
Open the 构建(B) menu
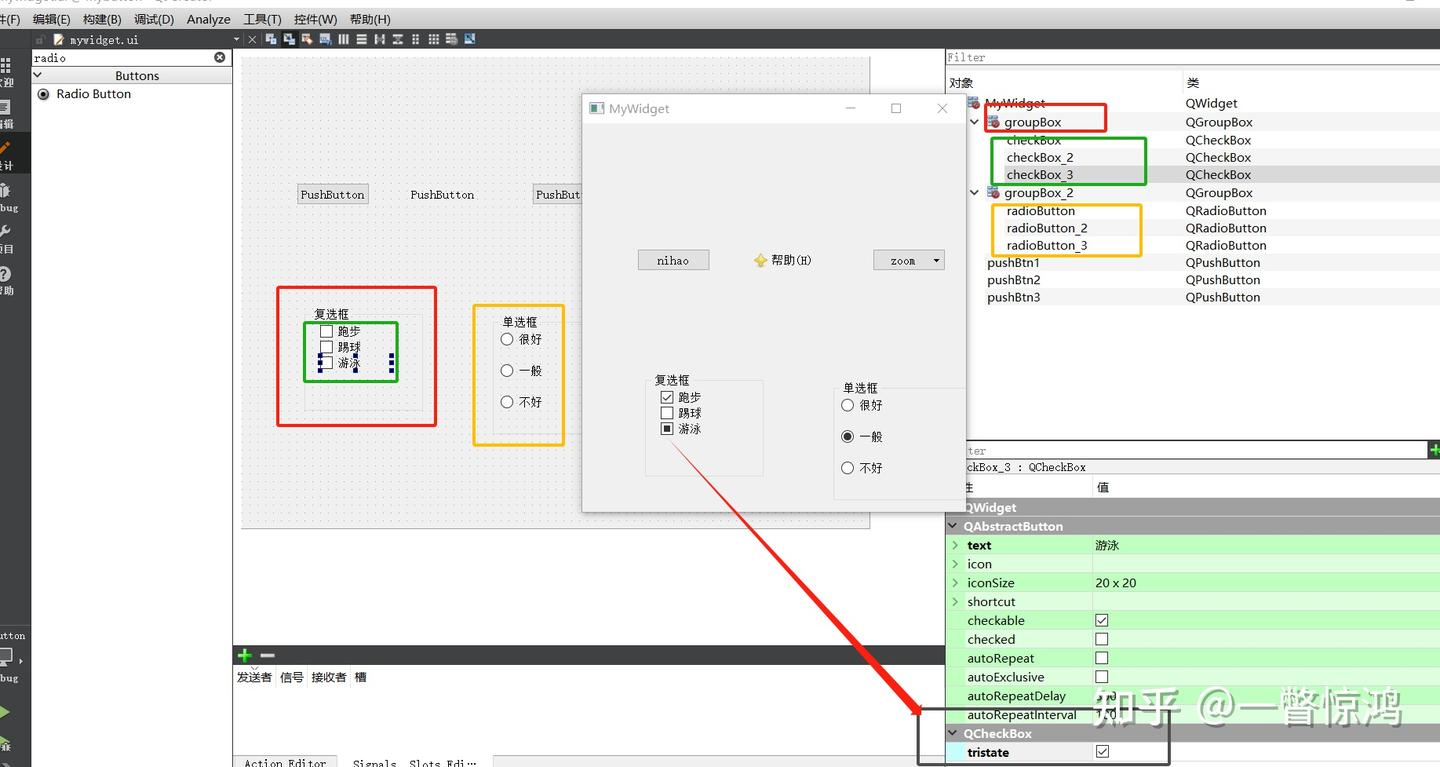pyautogui.click(x=102, y=19)
